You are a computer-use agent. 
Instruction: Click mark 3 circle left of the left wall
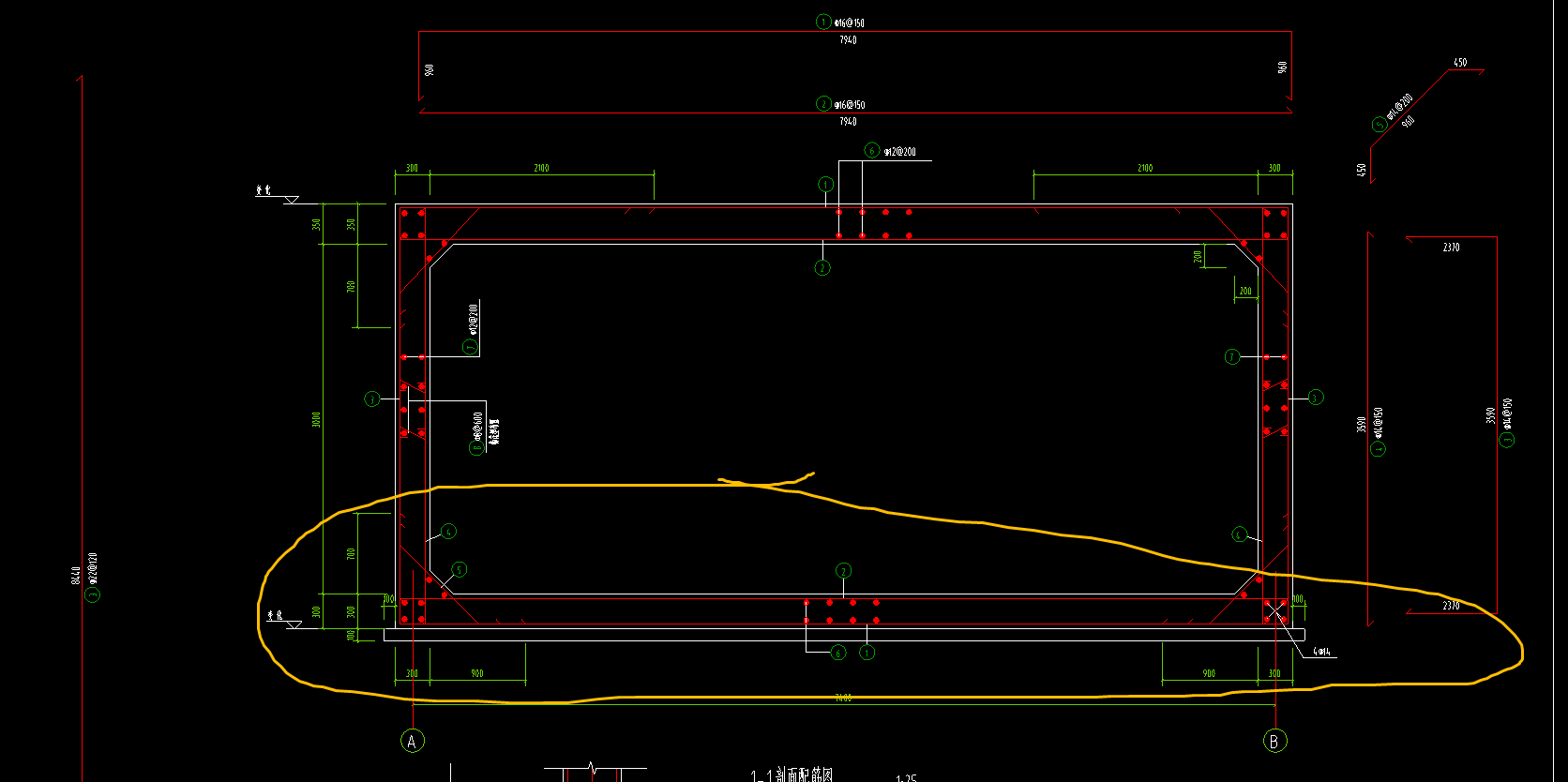tap(371, 399)
